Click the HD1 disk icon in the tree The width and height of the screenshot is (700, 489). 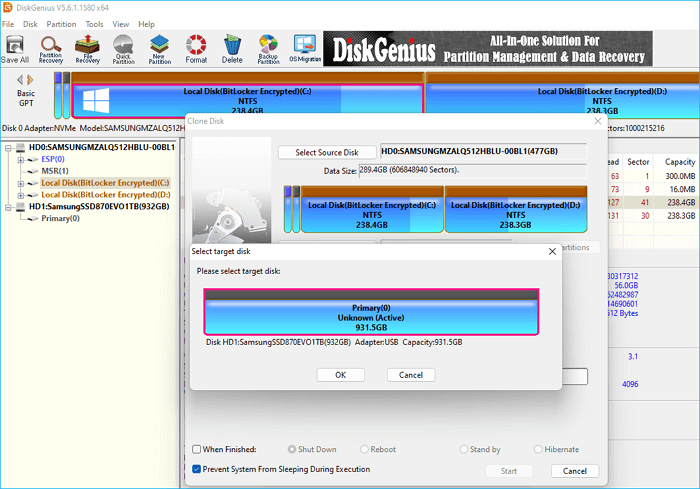click(x=21, y=207)
